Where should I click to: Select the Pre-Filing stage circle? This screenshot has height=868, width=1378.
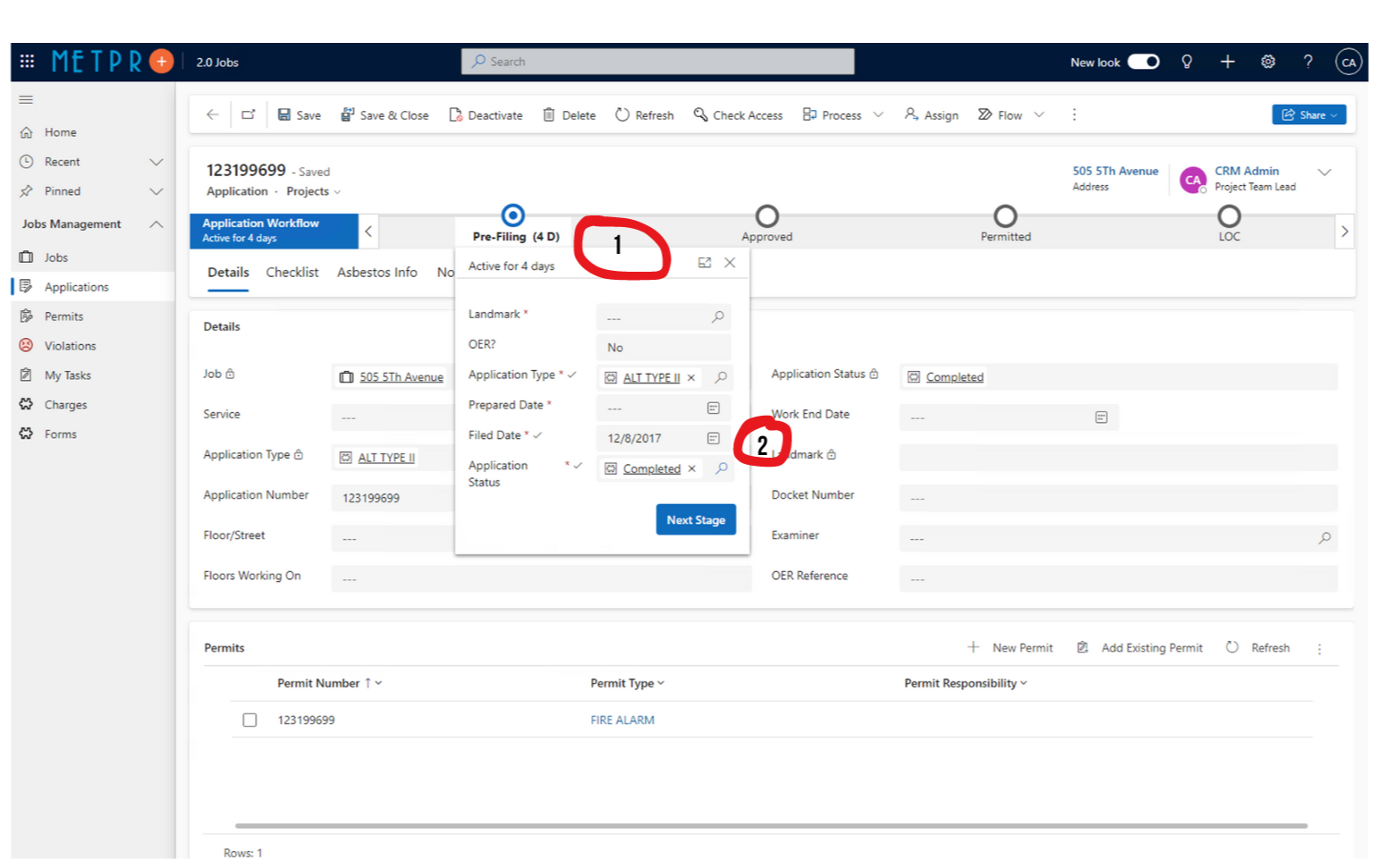513,215
